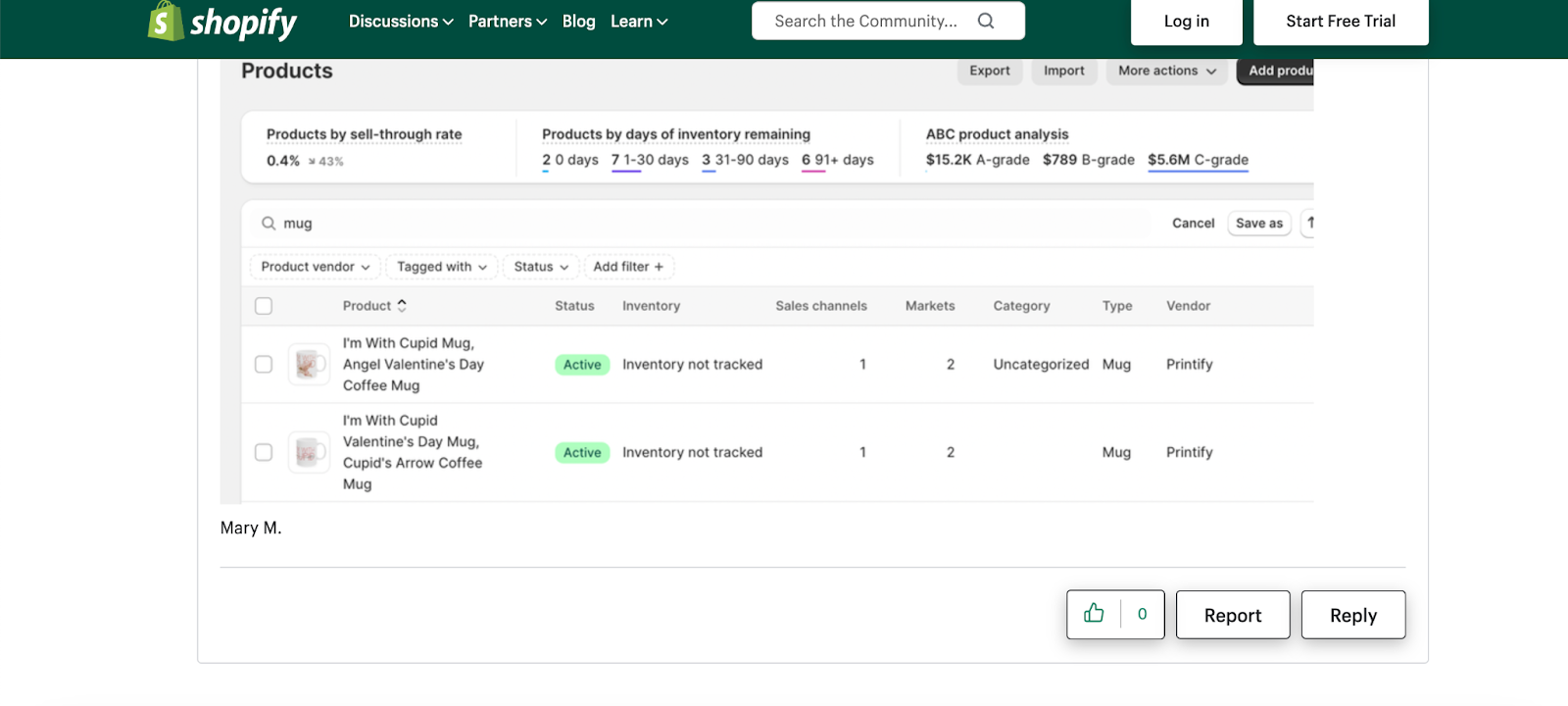The image size is (1568, 706).
Task: Open the Product vendor filter
Action: pyautogui.click(x=315, y=267)
